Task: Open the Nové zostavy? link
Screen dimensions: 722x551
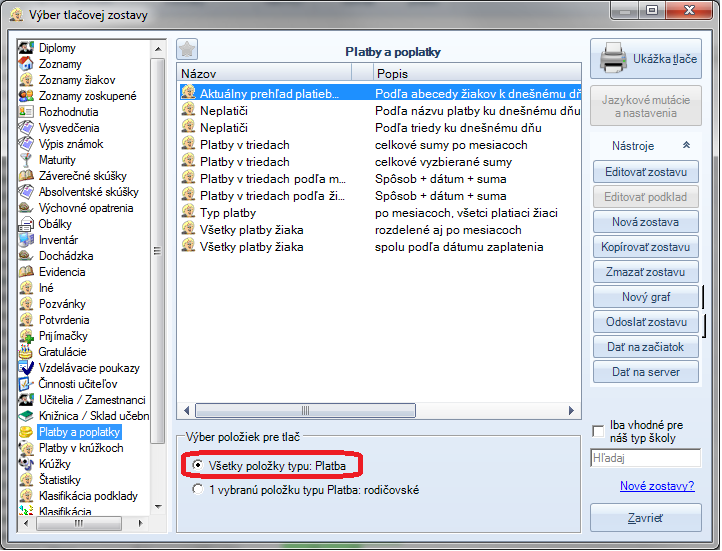Action: pos(657,486)
